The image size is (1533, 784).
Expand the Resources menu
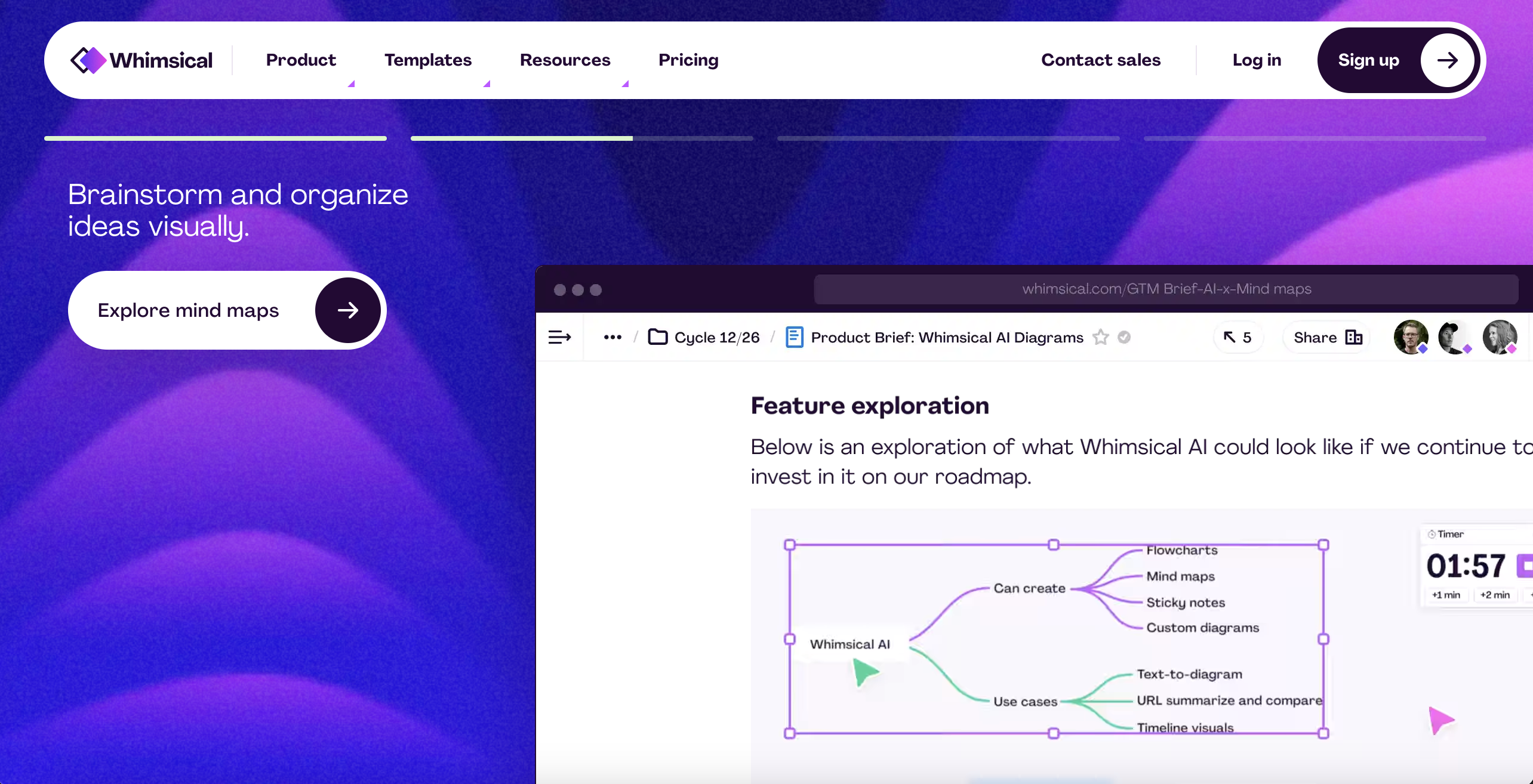(x=565, y=60)
